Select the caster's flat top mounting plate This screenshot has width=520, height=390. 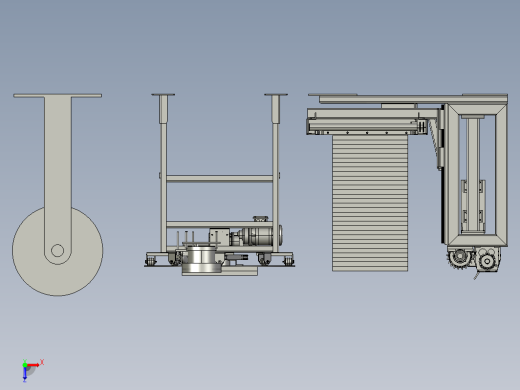click(58, 96)
